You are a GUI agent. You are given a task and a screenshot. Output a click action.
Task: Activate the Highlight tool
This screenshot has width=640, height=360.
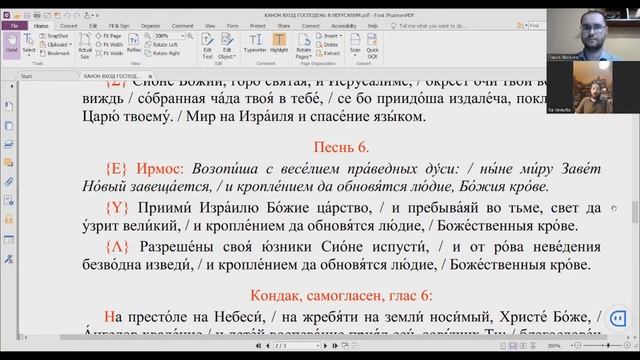click(279, 43)
